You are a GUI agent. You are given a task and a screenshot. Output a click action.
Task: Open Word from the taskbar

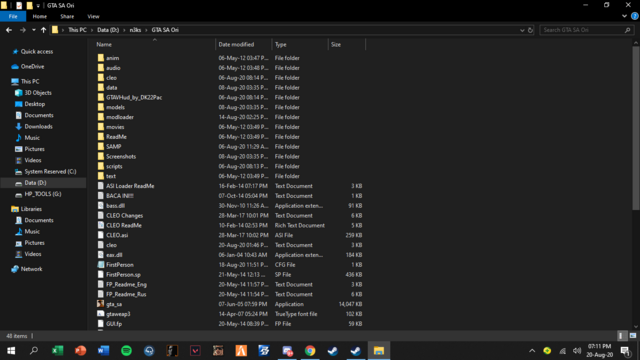pyautogui.click(x=103, y=351)
